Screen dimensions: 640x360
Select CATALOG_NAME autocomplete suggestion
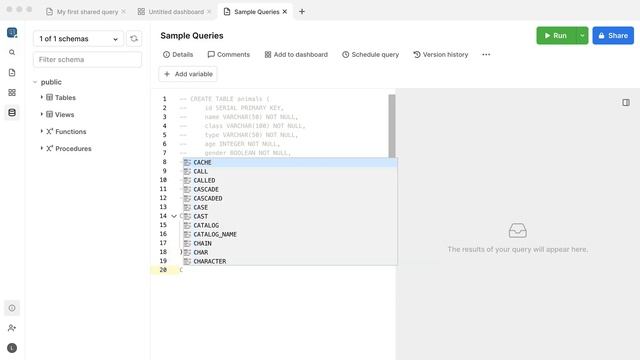point(290,234)
